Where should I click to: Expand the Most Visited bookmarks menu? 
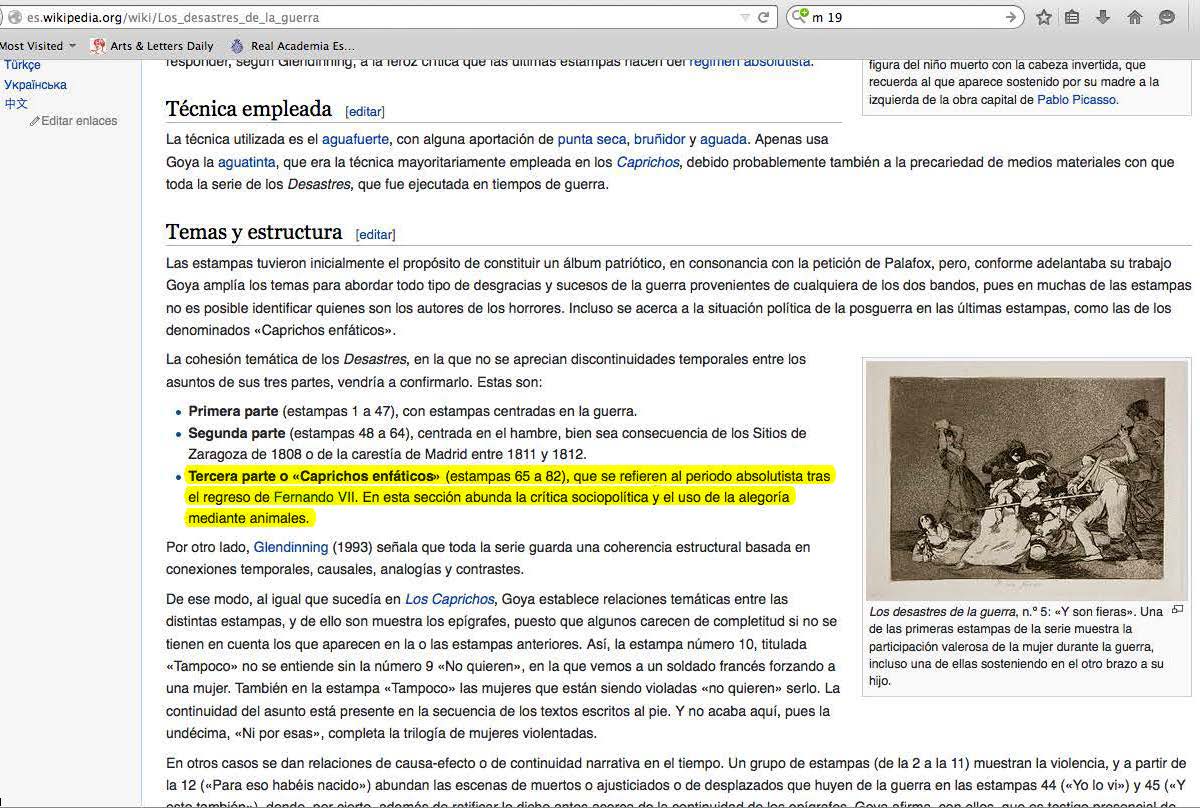(x=38, y=45)
